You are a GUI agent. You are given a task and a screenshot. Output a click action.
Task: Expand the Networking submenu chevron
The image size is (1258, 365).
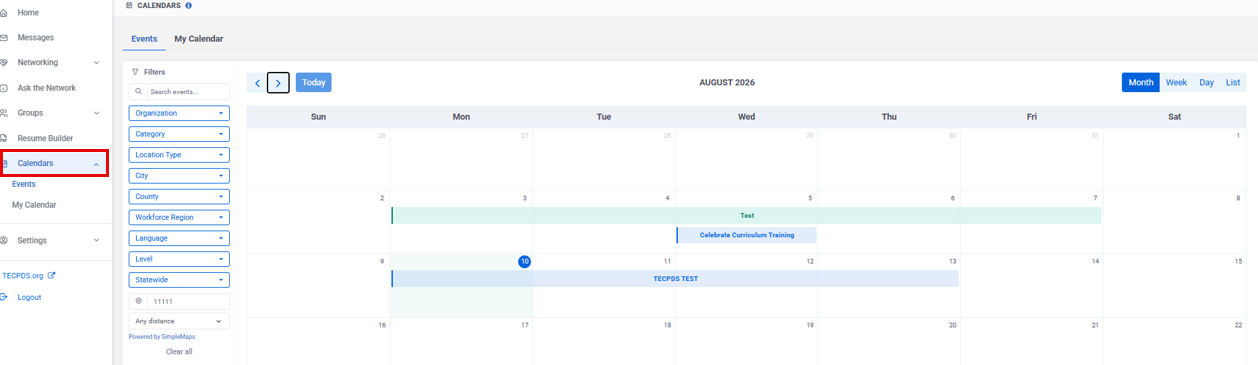(x=97, y=63)
